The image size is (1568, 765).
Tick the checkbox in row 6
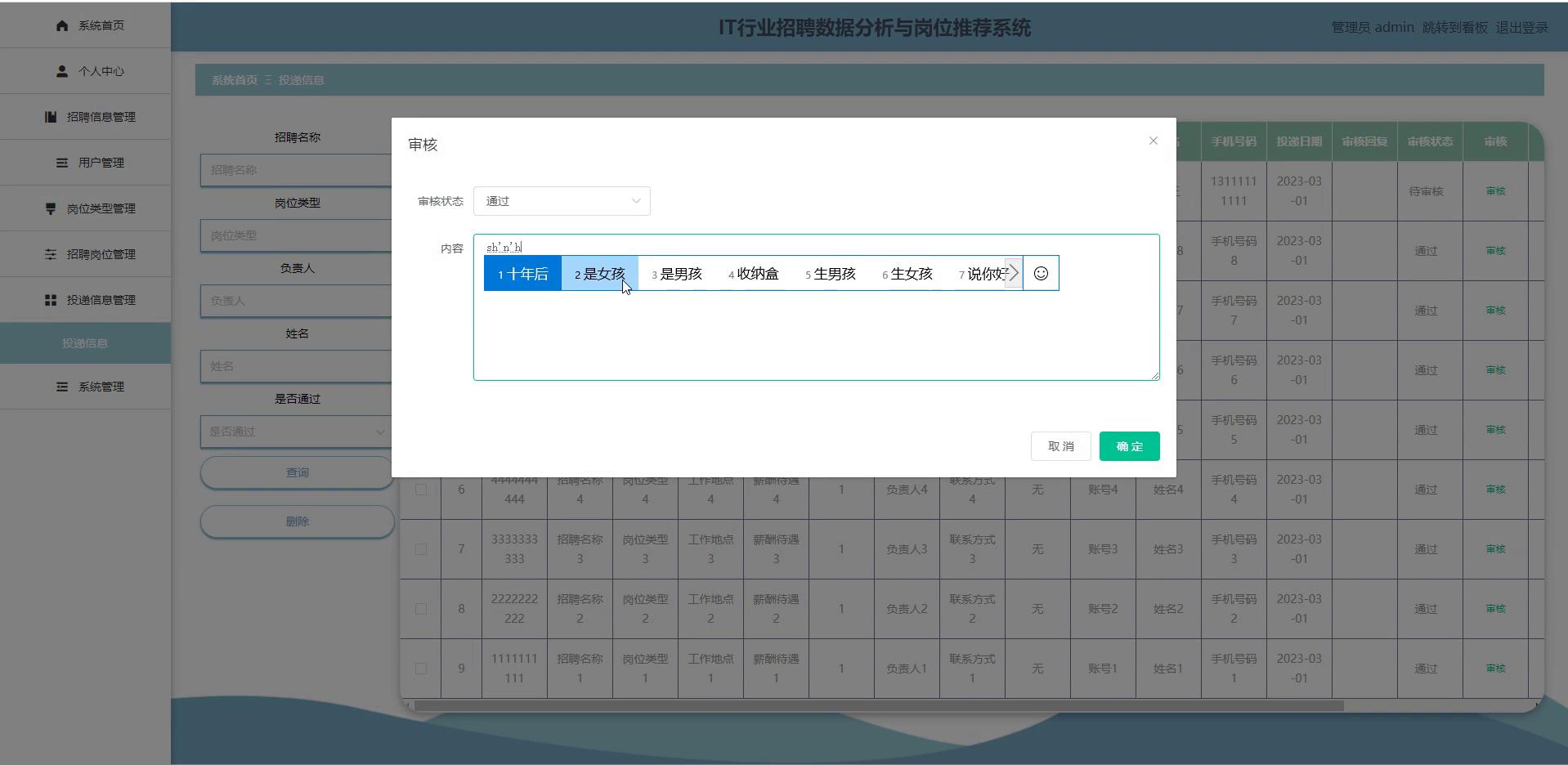coord(421,490)
